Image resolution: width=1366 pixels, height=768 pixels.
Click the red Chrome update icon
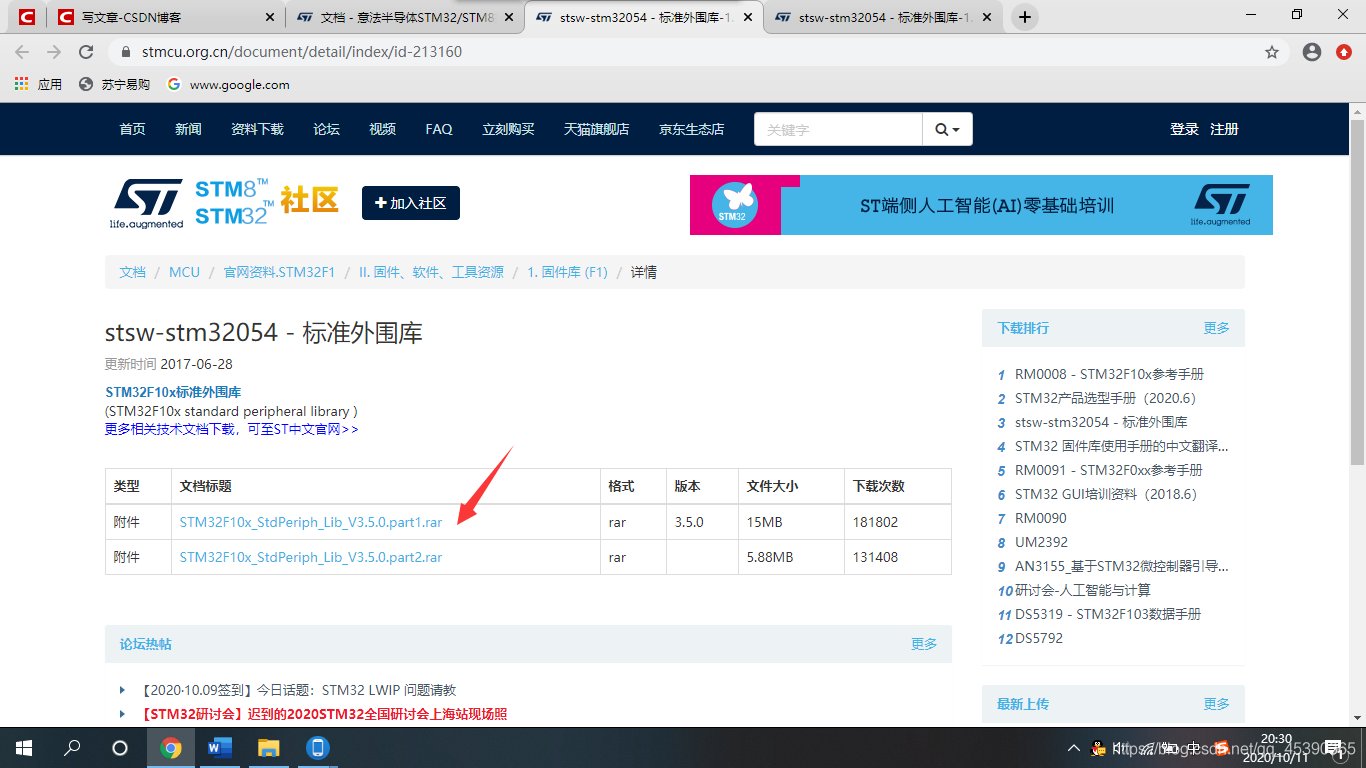click(x=1344, y=52)
